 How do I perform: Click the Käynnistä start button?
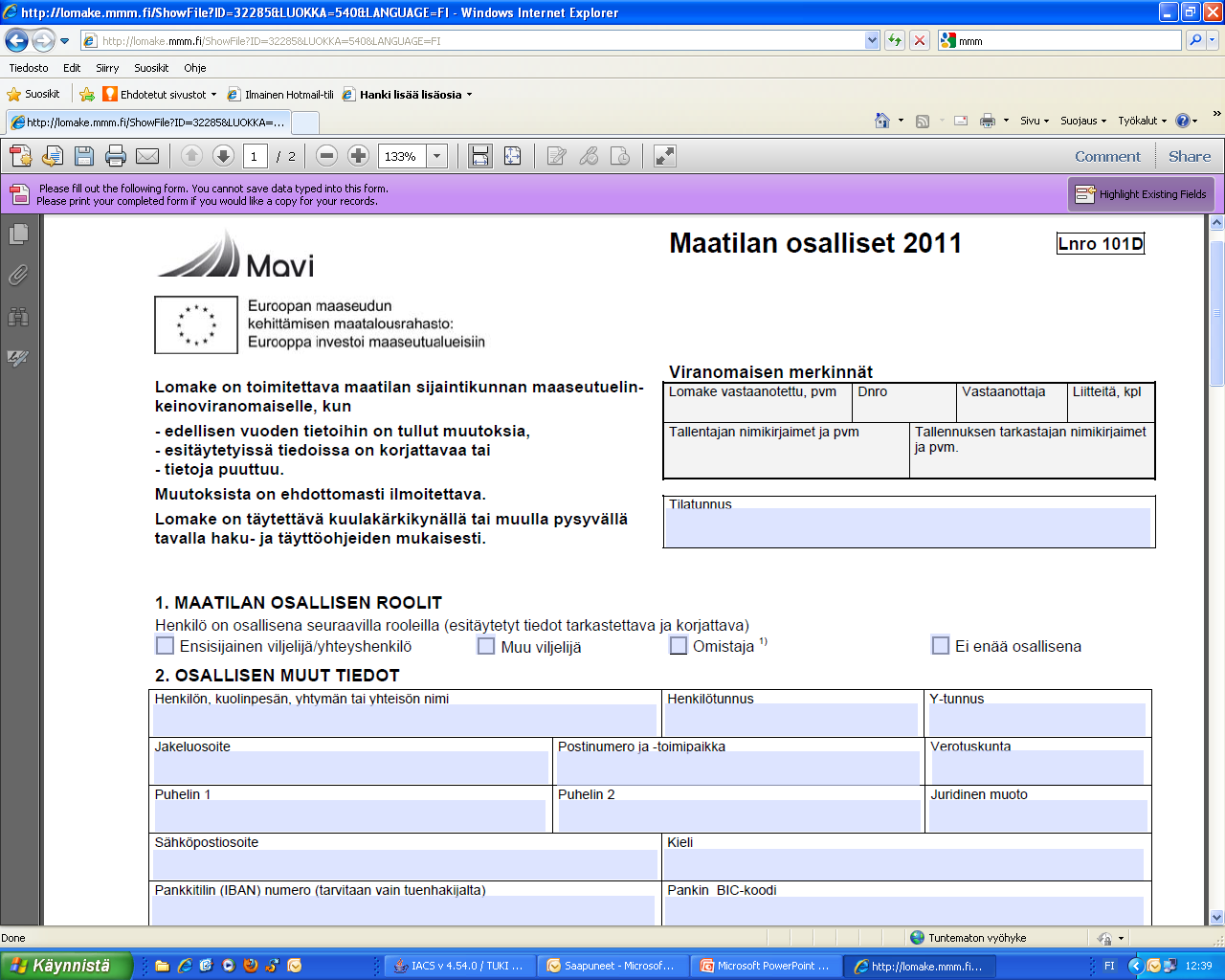(65, 966)
